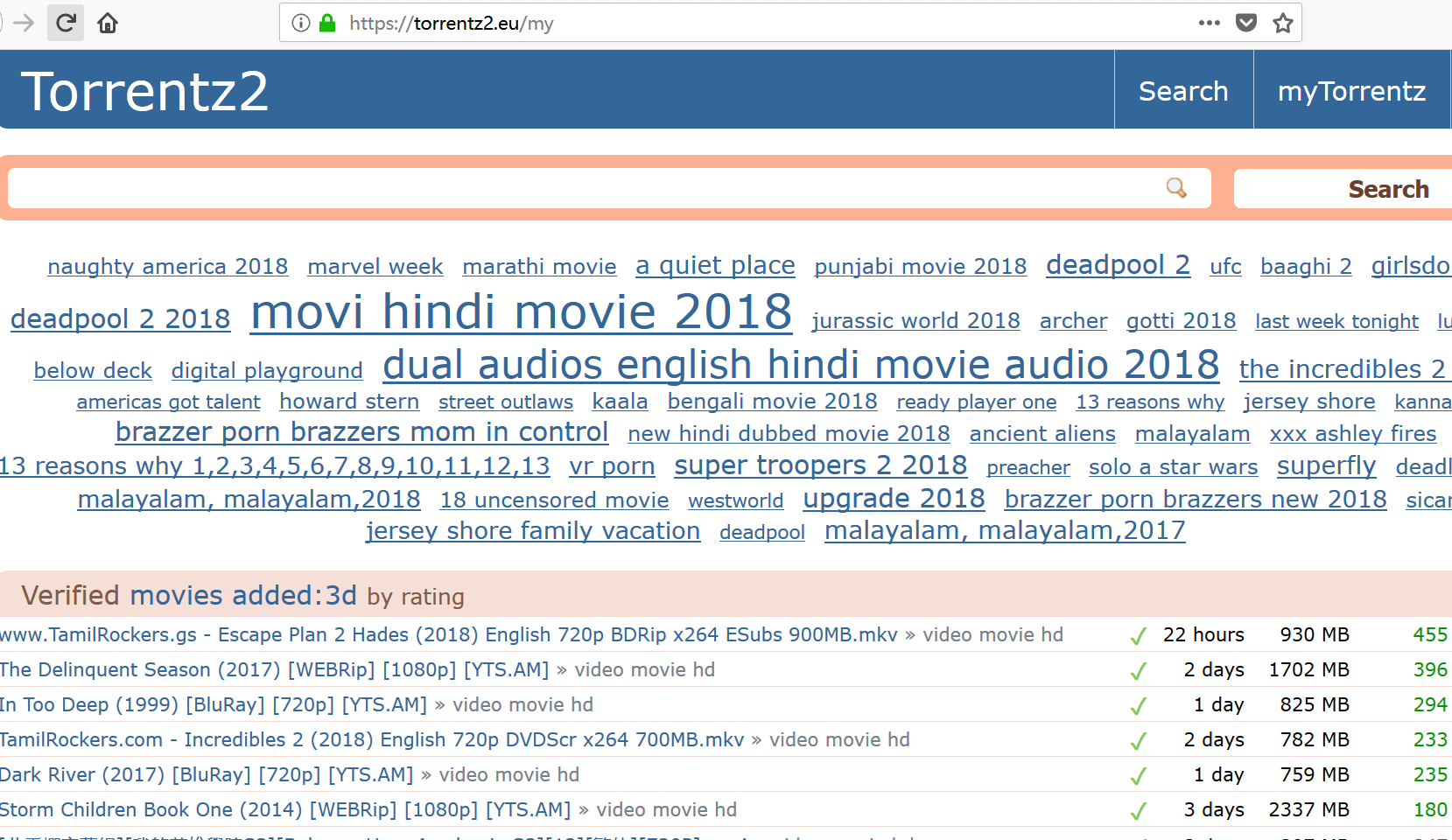Open 'ancient aliens' tag link
1452x840 pixels.
pyautogui.click(x=1042, y=433)
